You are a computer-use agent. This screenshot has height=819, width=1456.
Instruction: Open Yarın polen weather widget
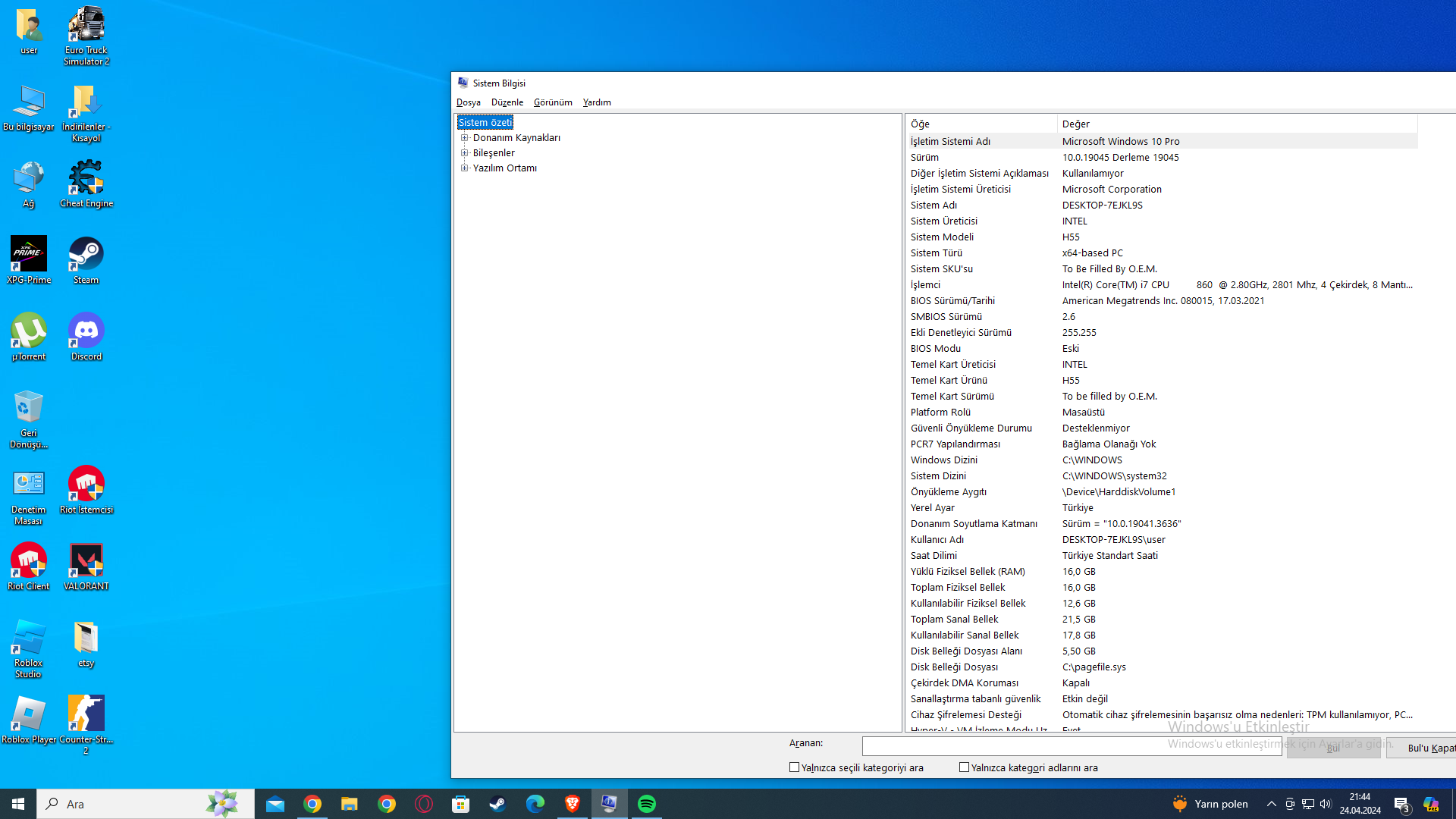[1210, 804]
